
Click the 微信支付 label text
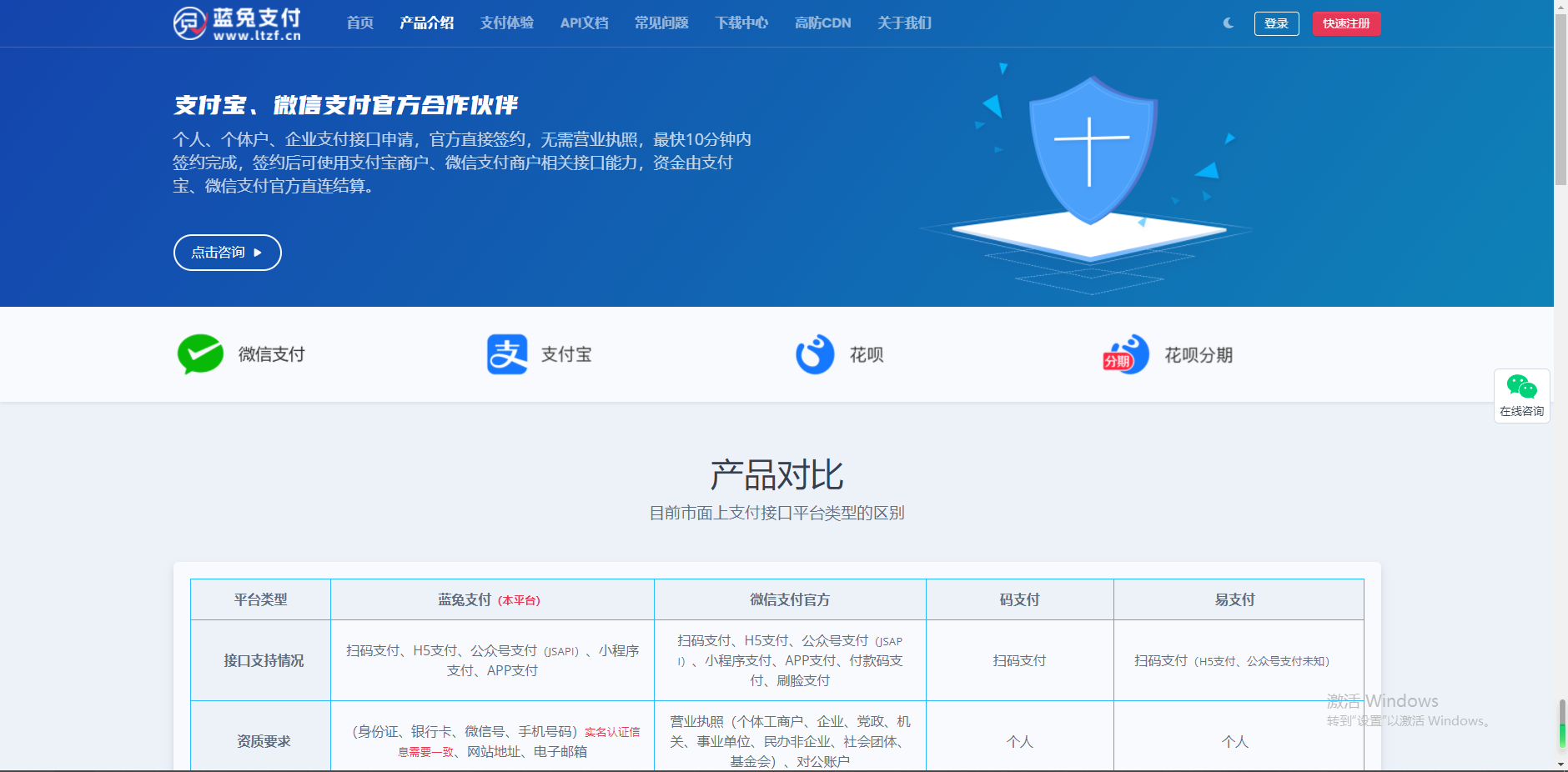pyautogui.click(x=272, y=354)
